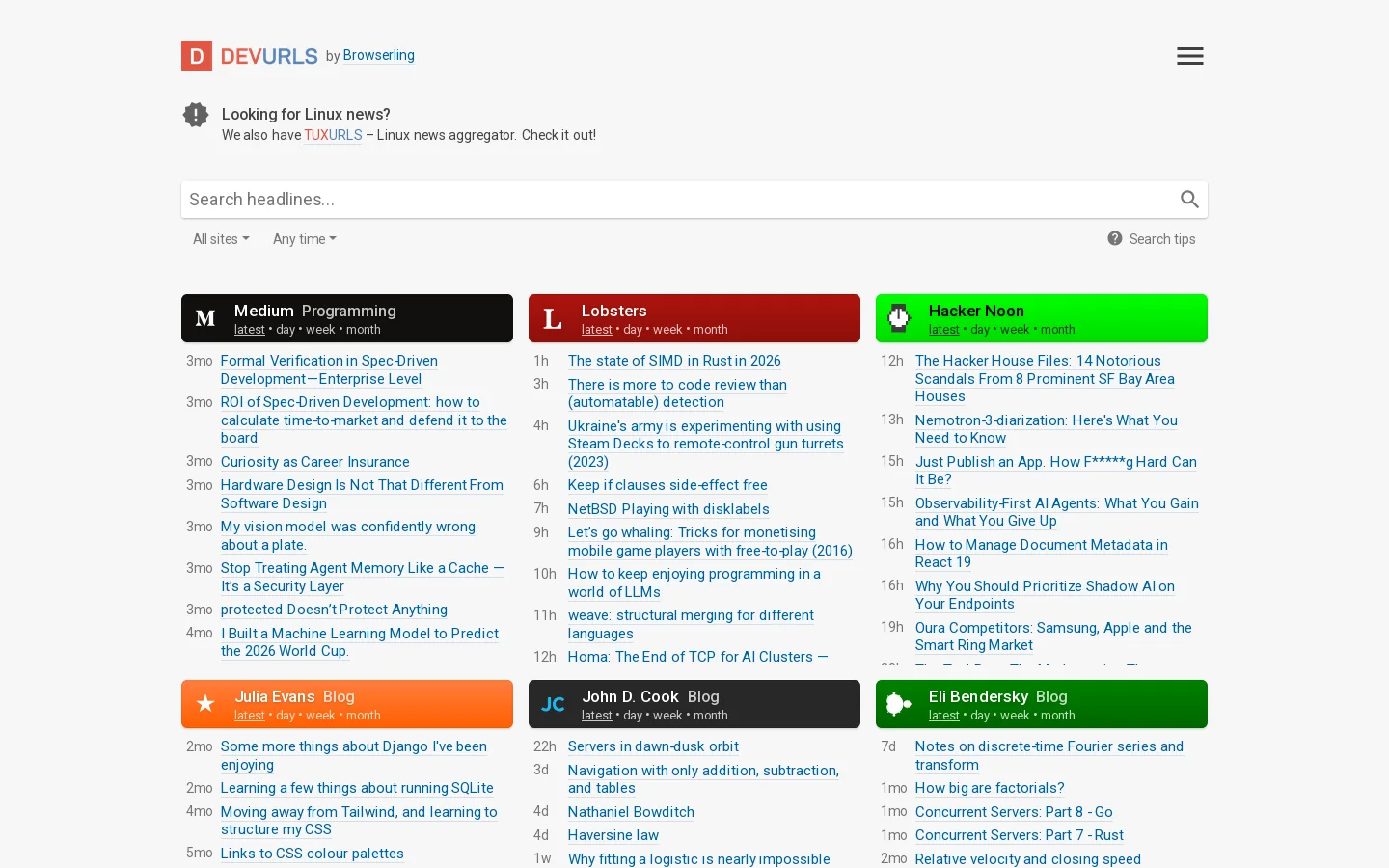The height and width of the screenshot is (868, 1389).
Task: Open the Julia Evans section title
Action: tap(275, 696)
